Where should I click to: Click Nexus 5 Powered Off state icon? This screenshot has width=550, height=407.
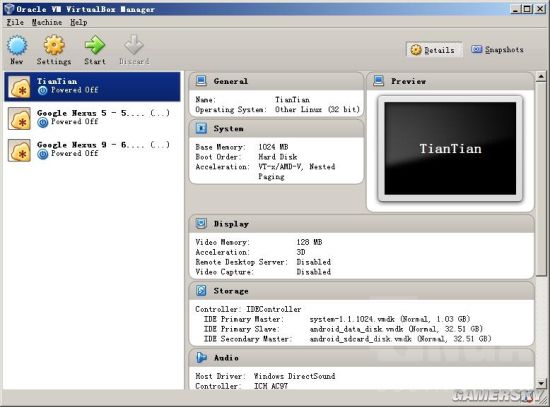pyautogui.click(x=42, y=122)
